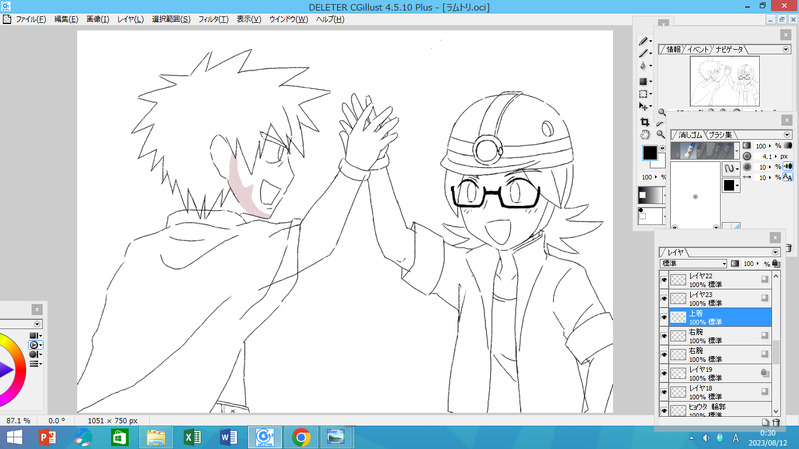Open Windows Store from the taskbar

pyautogui.click(x=120, y=437)
